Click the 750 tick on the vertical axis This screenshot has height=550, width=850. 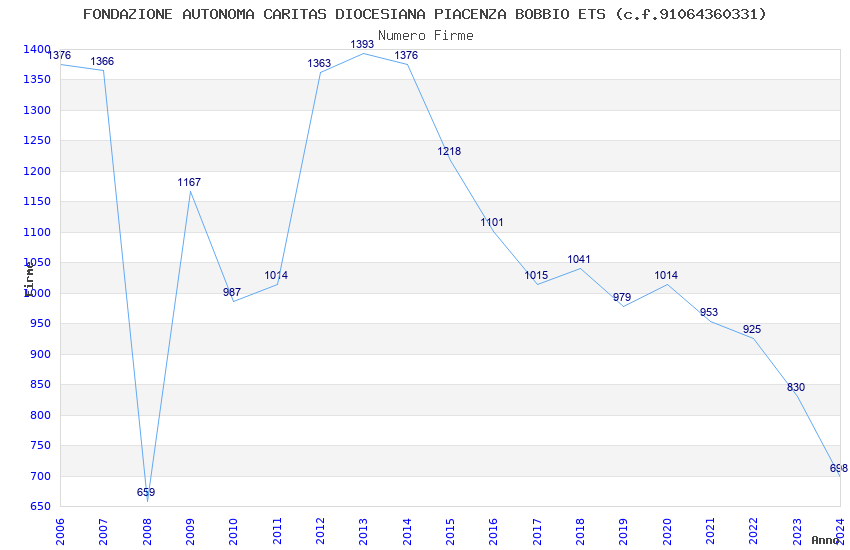point(40,445)
